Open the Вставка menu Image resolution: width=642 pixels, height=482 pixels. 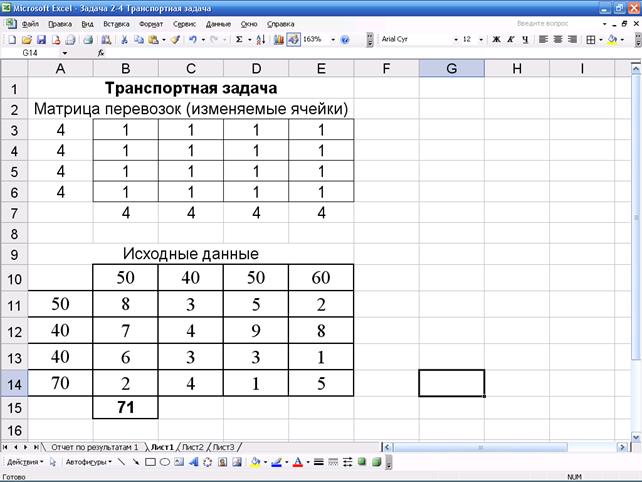[x=116, y=24]
